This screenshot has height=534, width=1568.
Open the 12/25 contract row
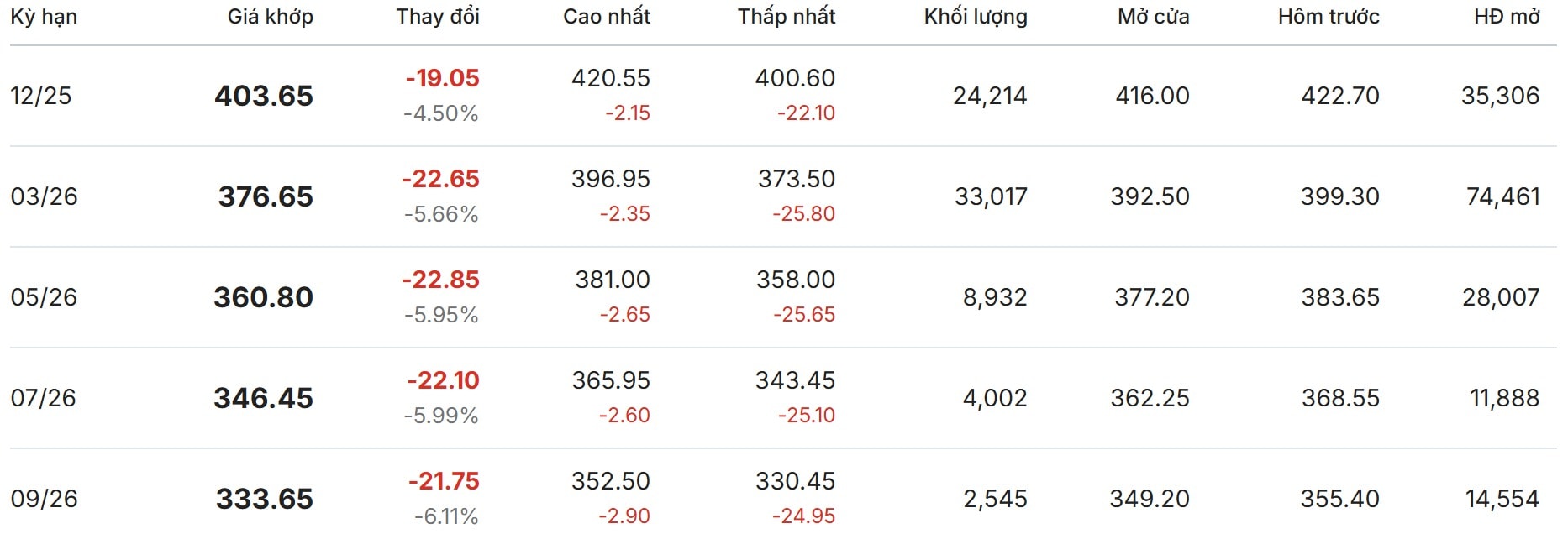tap(41, 96)
